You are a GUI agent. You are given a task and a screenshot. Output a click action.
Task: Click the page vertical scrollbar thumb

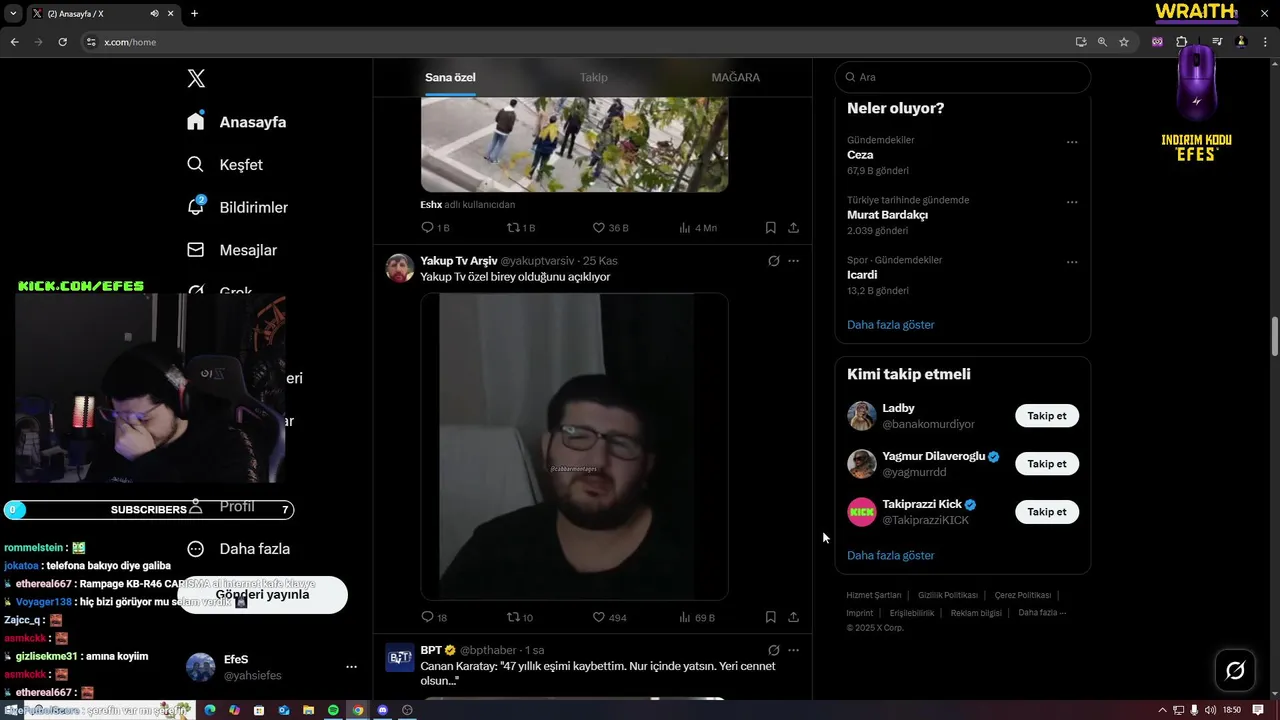coord(1274,336)
